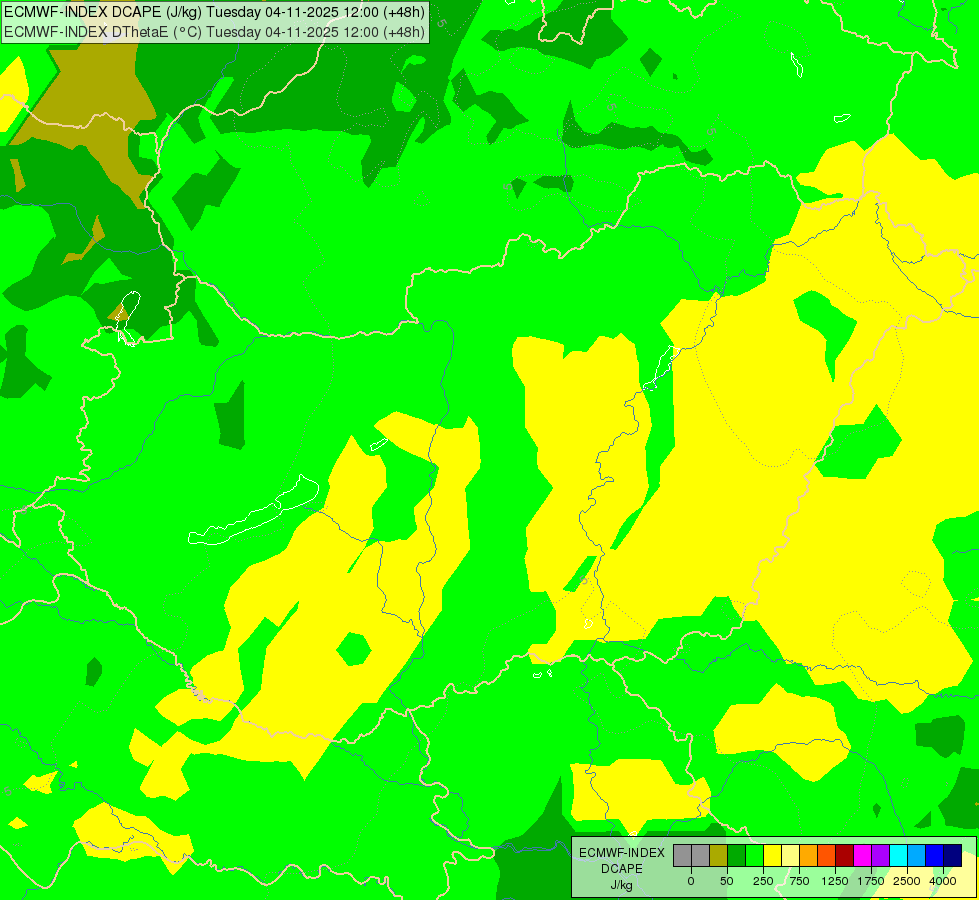Screen dimensions: 979x900
Task: Click the legend label 50
Action: (727, 881)
